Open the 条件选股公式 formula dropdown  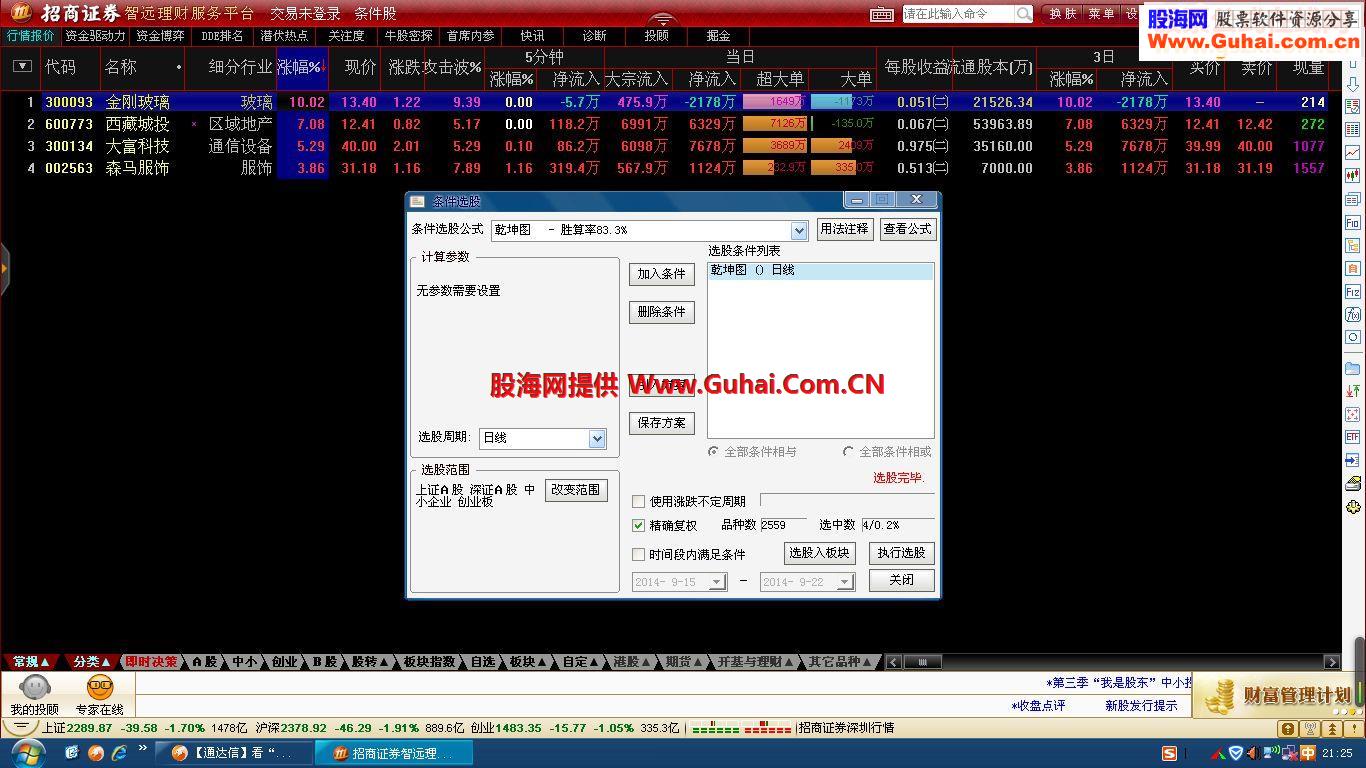(x=798, y=231)
